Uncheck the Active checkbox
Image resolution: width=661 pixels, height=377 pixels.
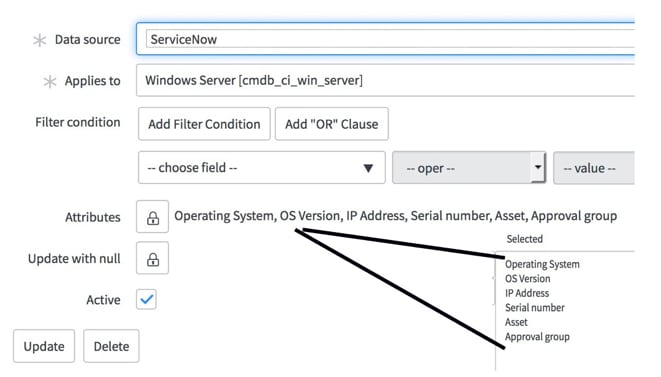[146, 299]
